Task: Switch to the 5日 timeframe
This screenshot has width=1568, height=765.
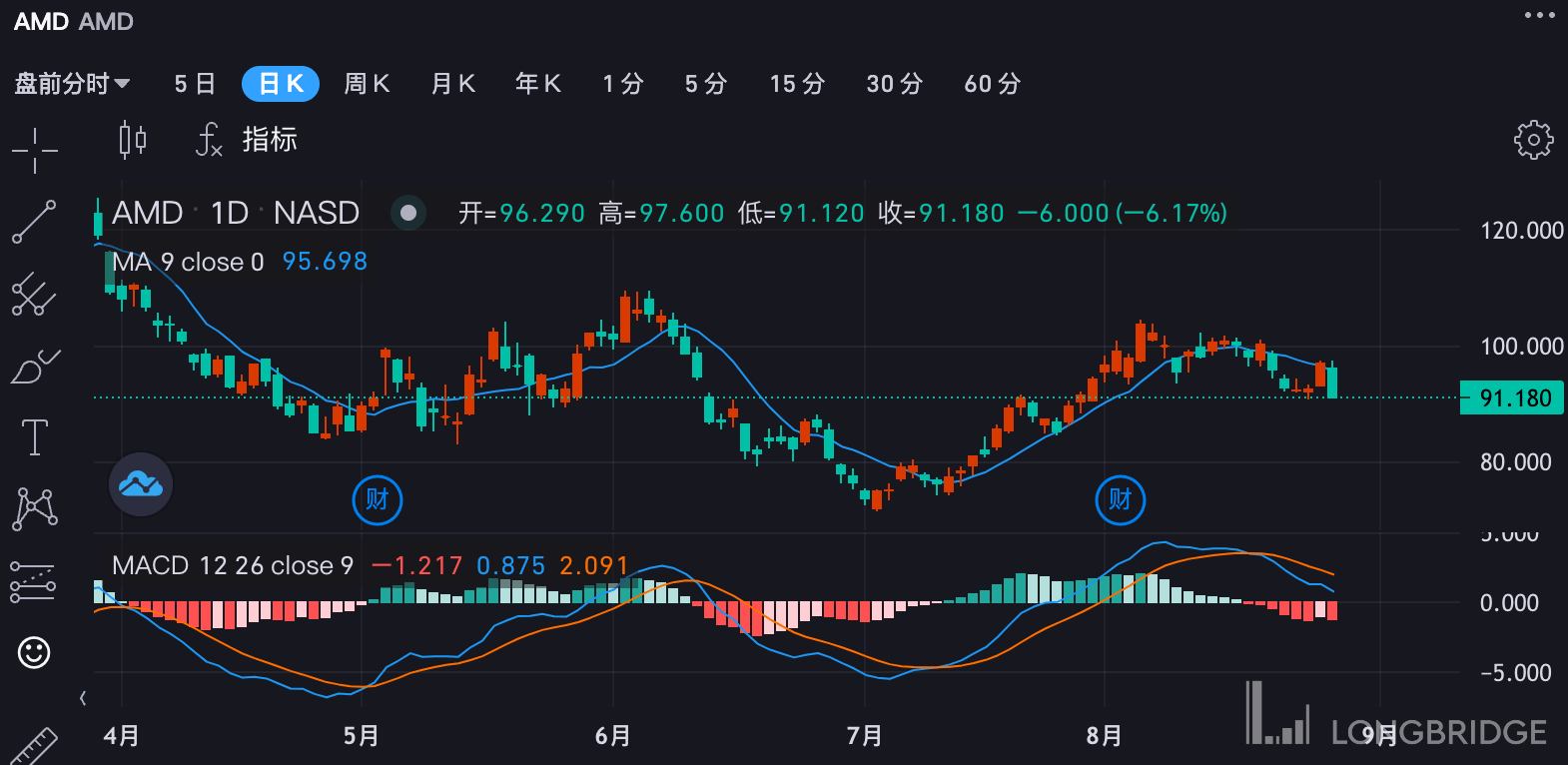Action: [195, 84]
